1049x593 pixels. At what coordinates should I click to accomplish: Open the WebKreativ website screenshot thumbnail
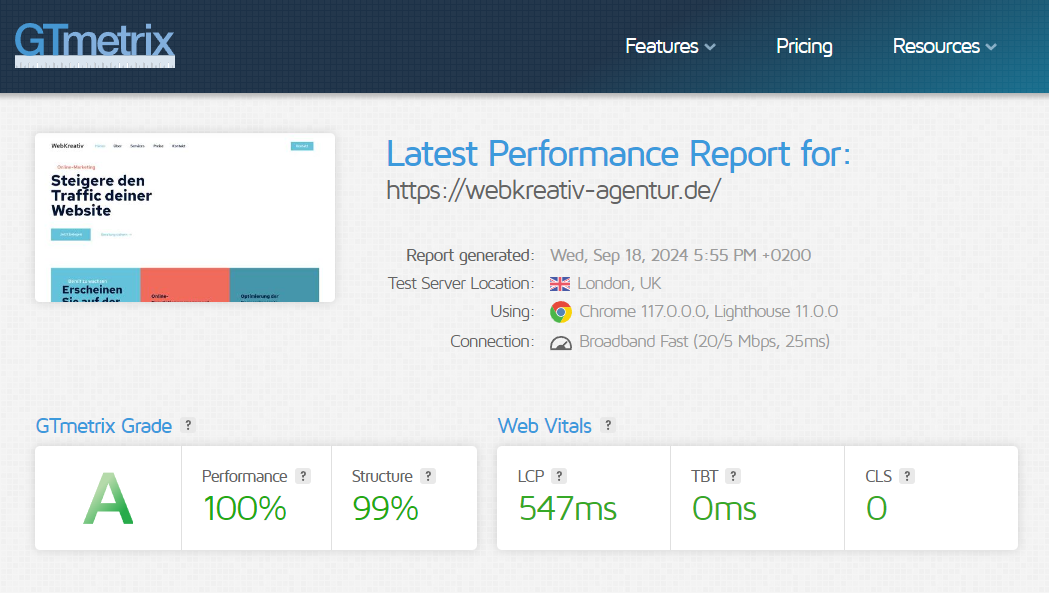point(185,218)
